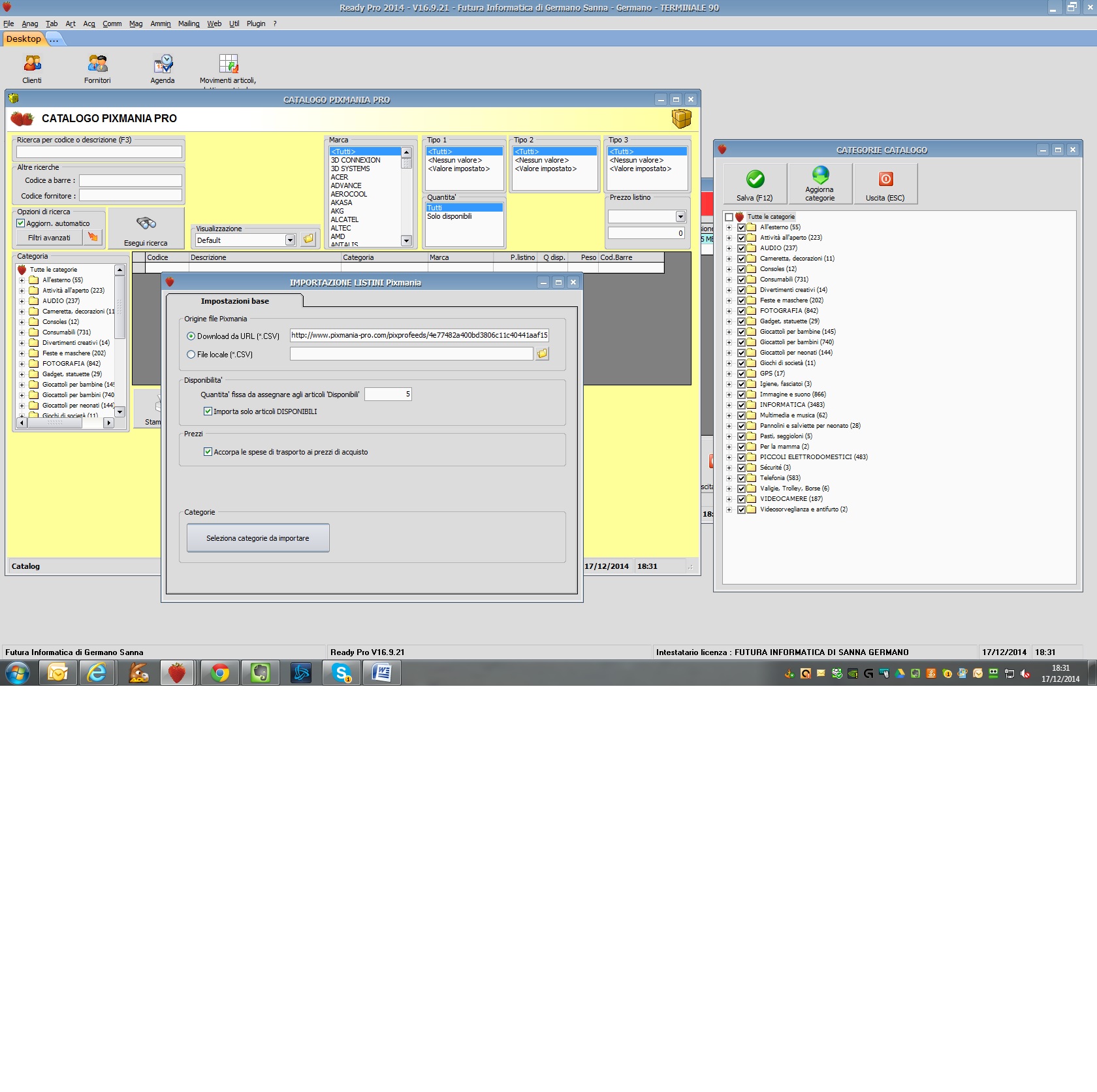Open the Plugin menu

[256, 24]
